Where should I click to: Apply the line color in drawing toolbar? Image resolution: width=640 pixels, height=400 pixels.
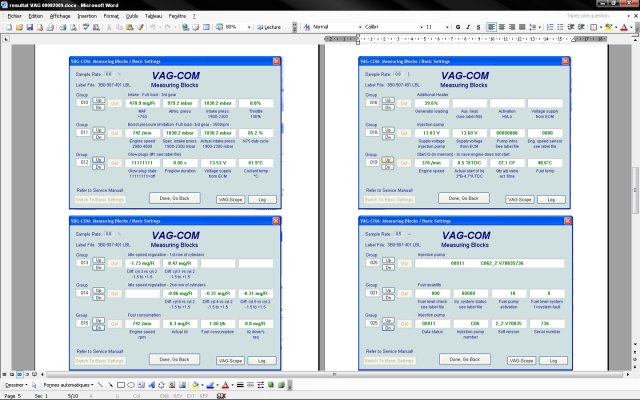click(210, 385)
